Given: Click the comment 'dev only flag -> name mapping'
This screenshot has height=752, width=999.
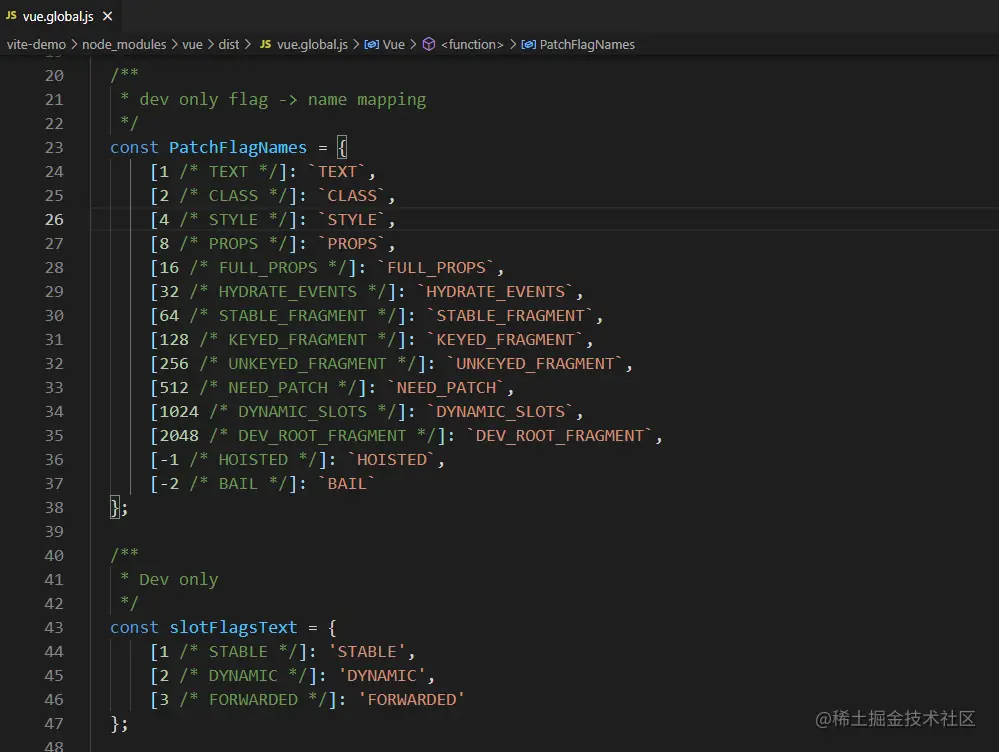Looking at the screenshot, I should tap(282, 100).
